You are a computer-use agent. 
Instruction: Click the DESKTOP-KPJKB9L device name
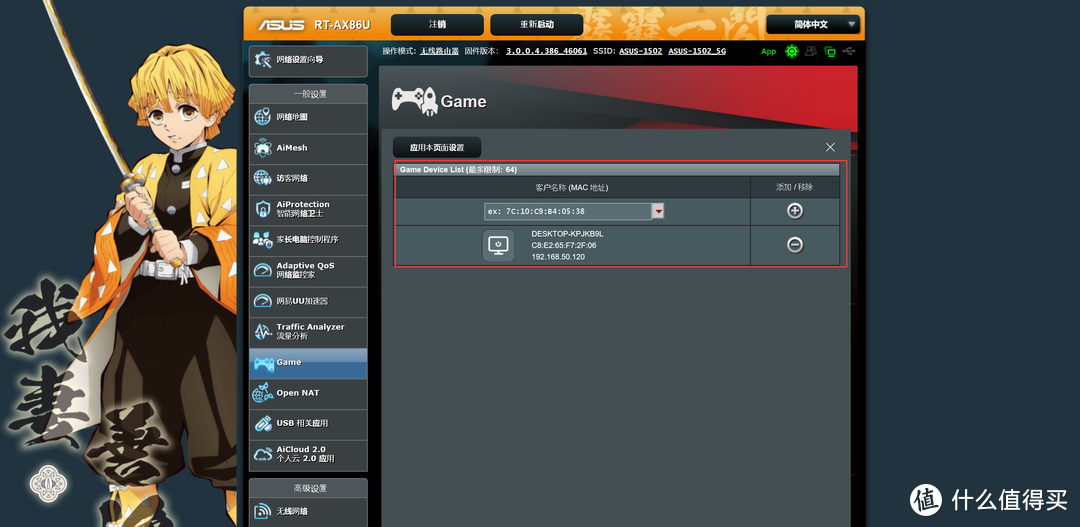pos(568,234)
